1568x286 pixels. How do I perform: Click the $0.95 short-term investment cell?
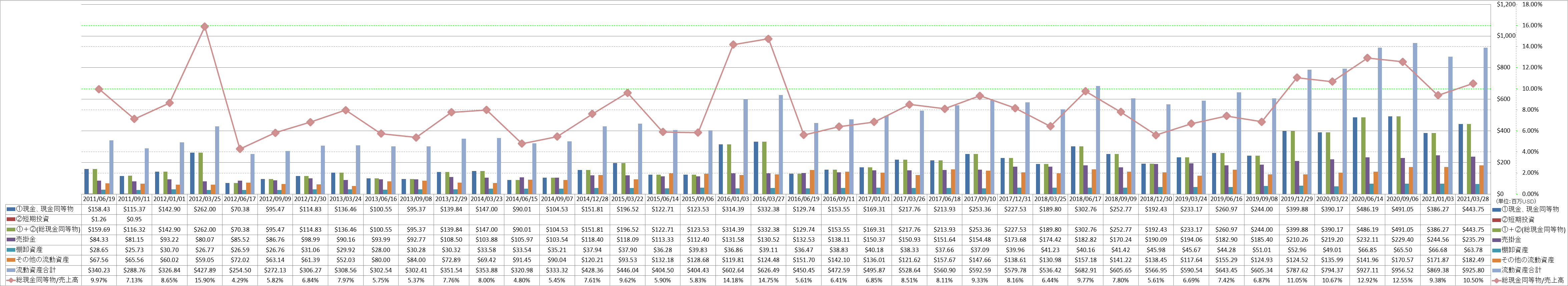[134, 219]
